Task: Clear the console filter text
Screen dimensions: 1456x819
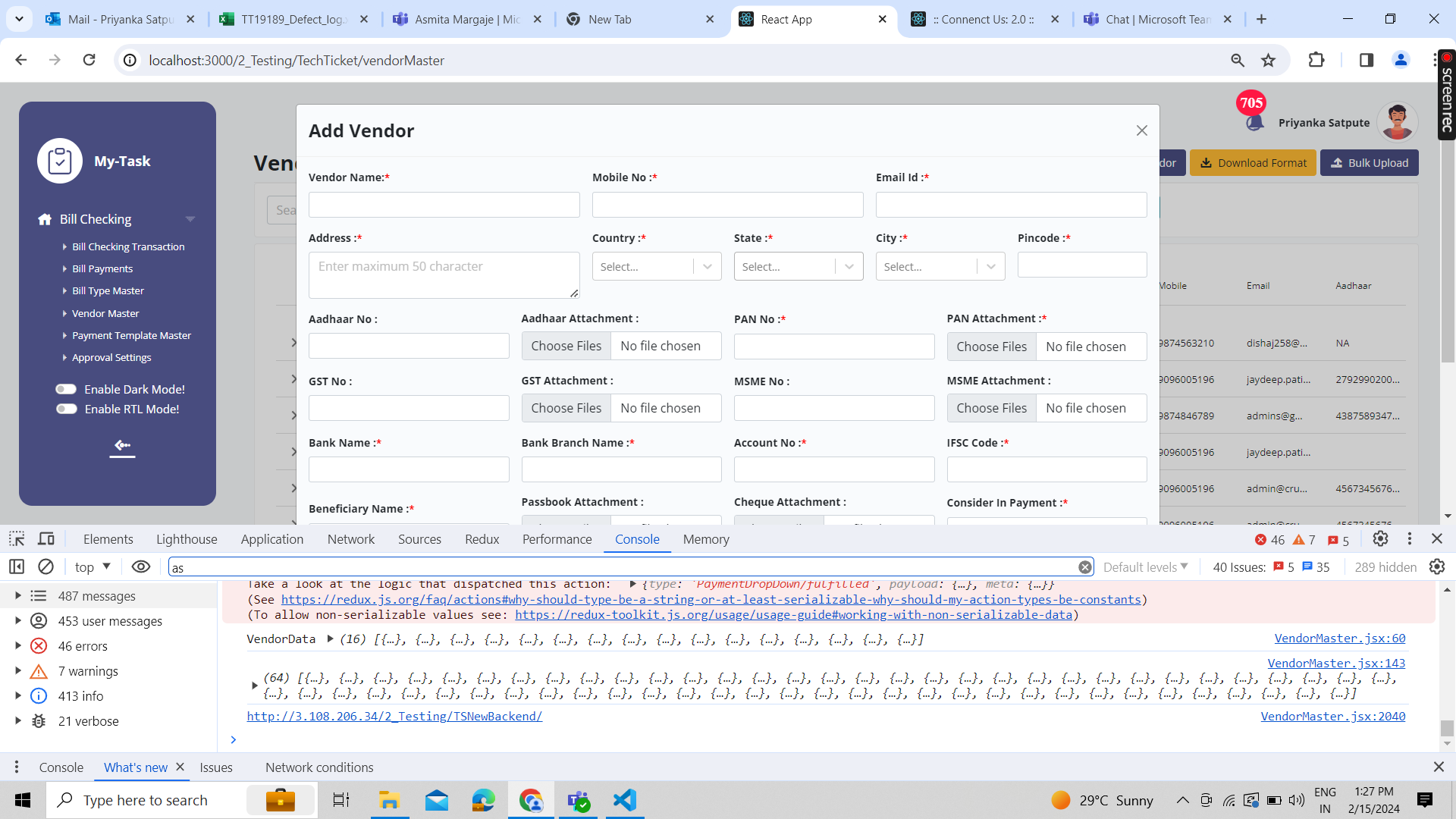Action: [1085, 567]
